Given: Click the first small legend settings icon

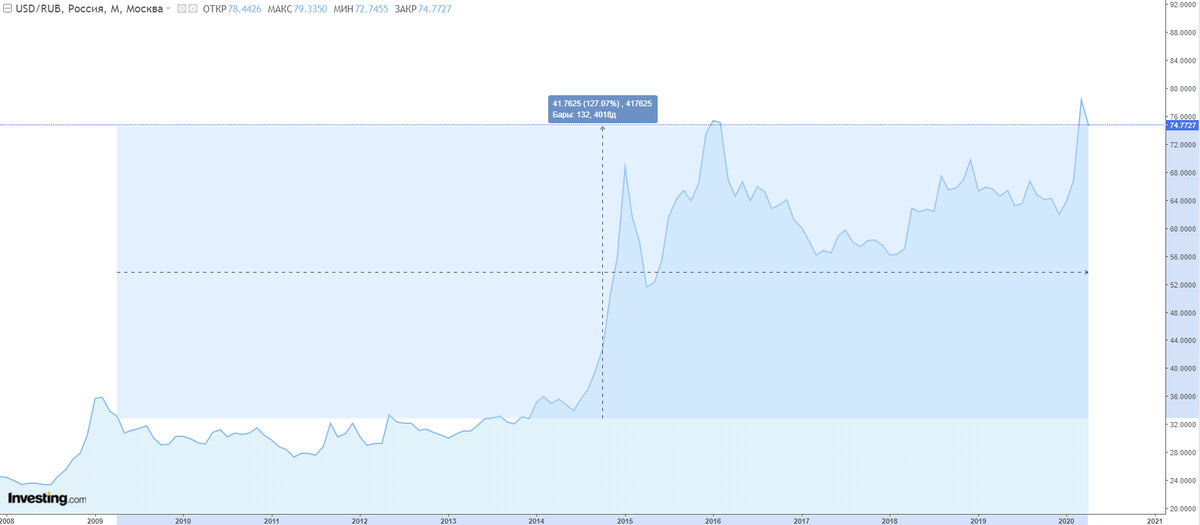Looking at the screenshot, I should point(182,9).
